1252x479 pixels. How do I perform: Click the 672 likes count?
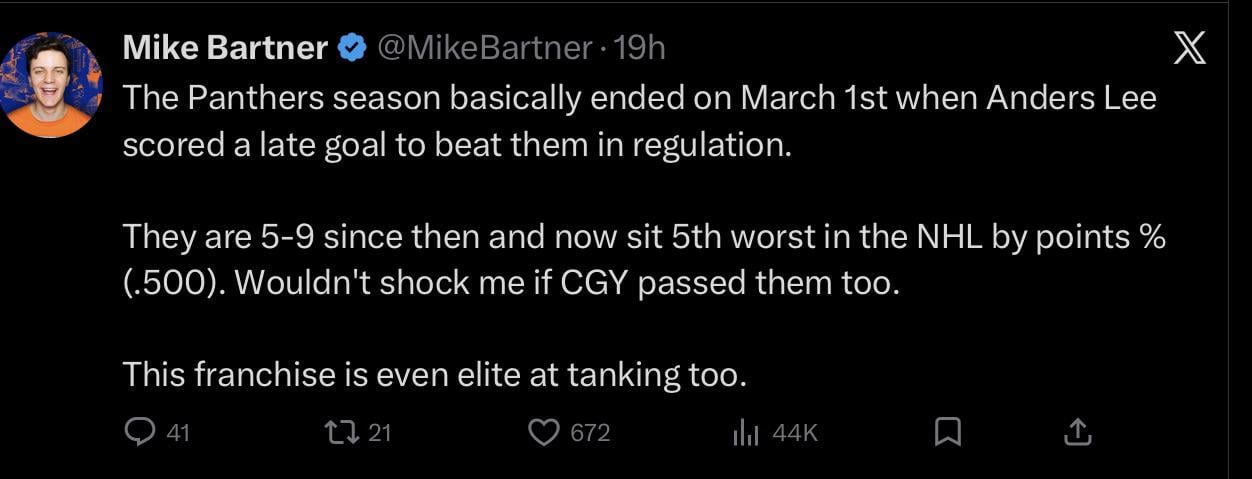tap(590, 433)
